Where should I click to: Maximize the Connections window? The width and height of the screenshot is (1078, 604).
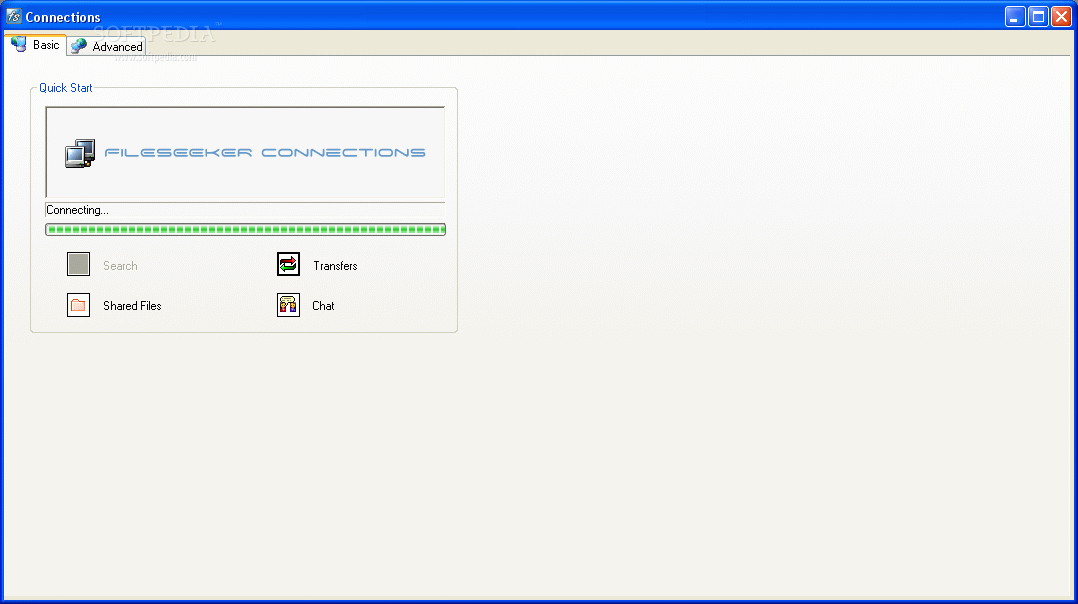coord(1038,16)
